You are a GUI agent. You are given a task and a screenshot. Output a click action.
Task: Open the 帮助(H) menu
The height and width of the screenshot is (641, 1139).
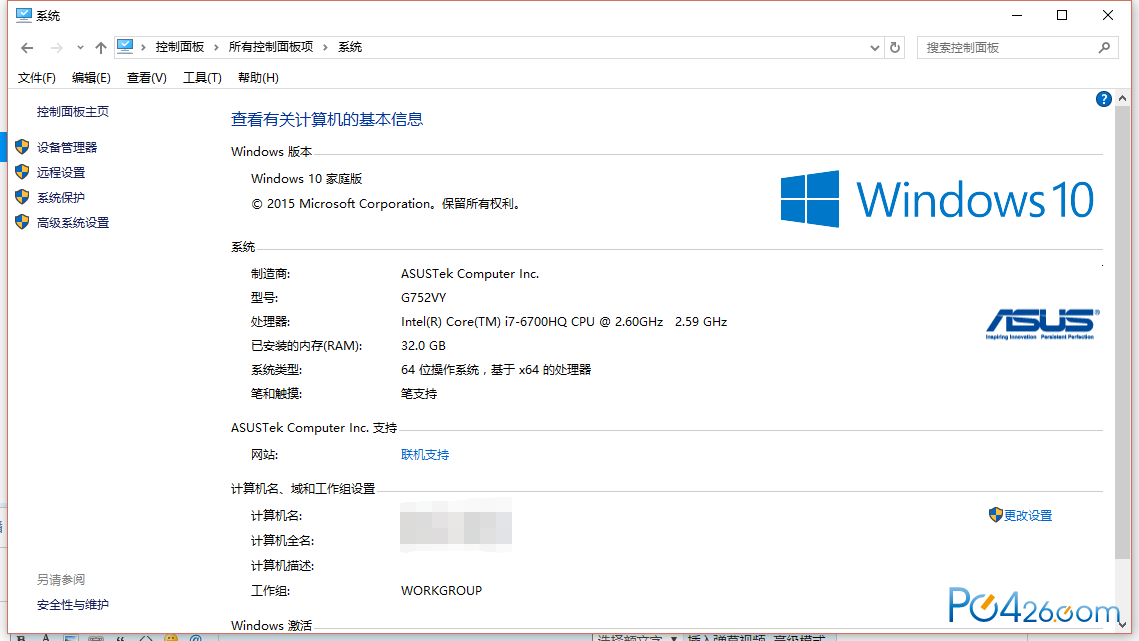pyautogui.click(x=258, y=78)
